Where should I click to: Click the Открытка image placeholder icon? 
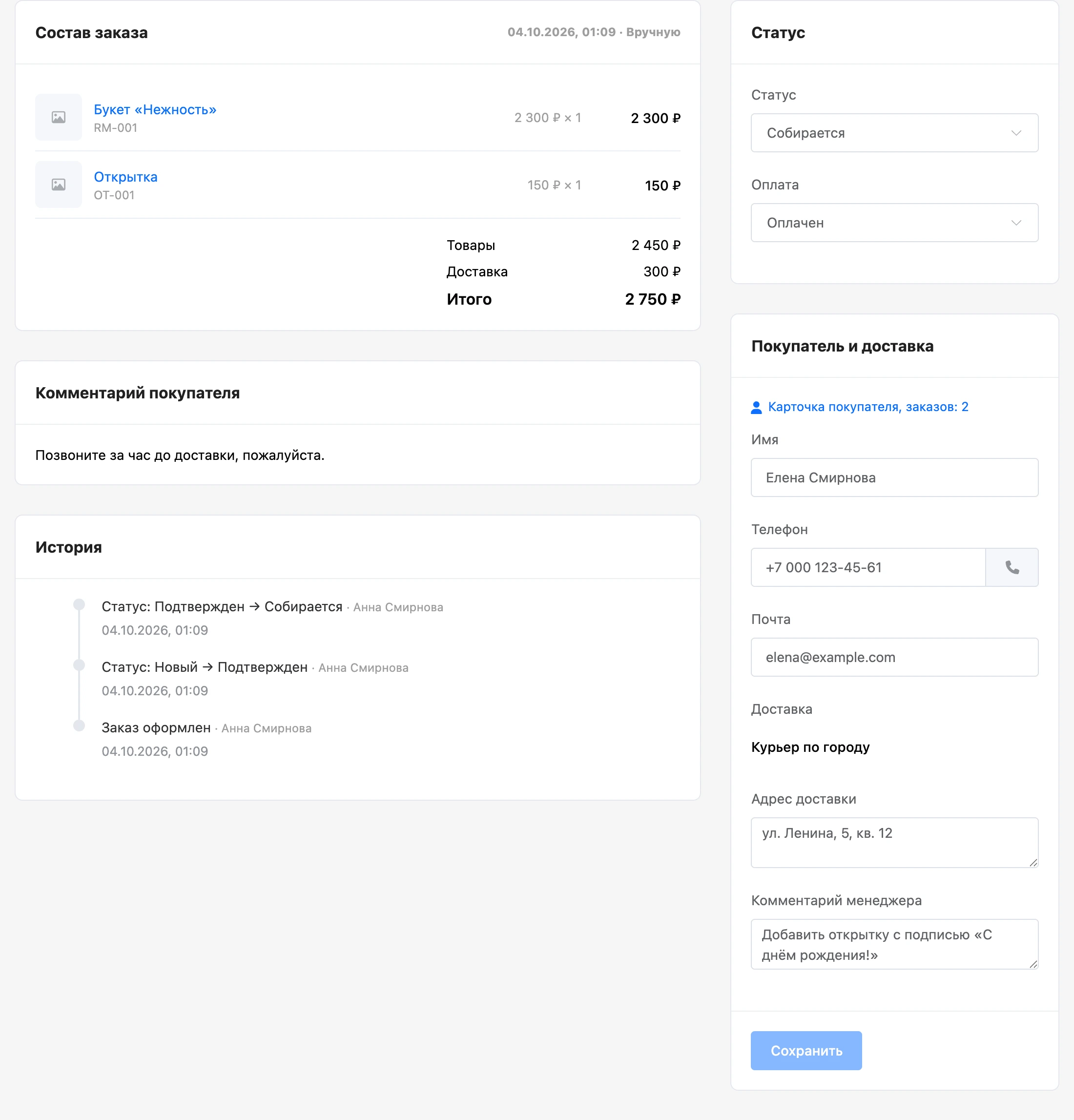[x=58, y=185]
